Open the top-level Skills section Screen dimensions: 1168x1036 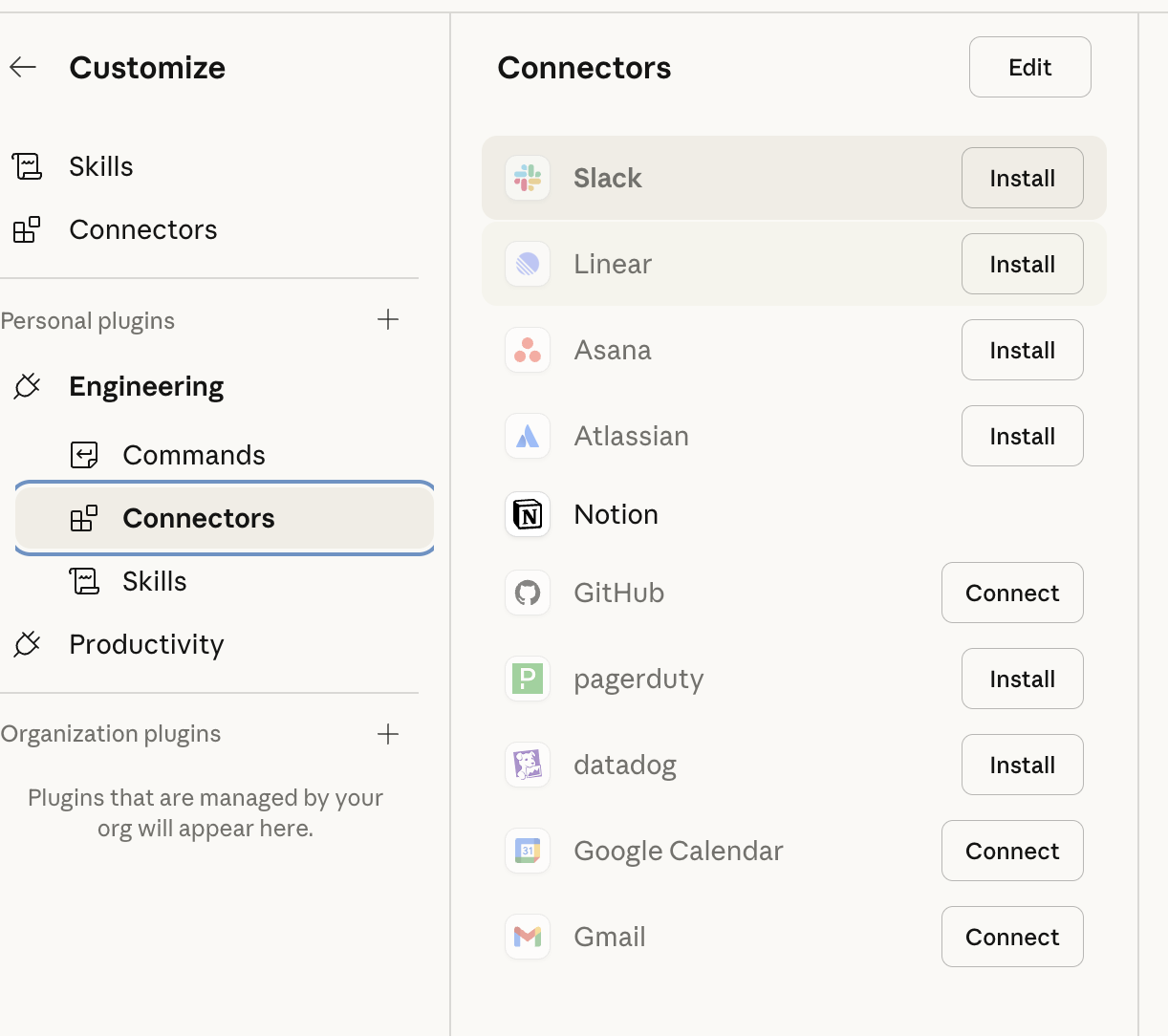[101, 166]
